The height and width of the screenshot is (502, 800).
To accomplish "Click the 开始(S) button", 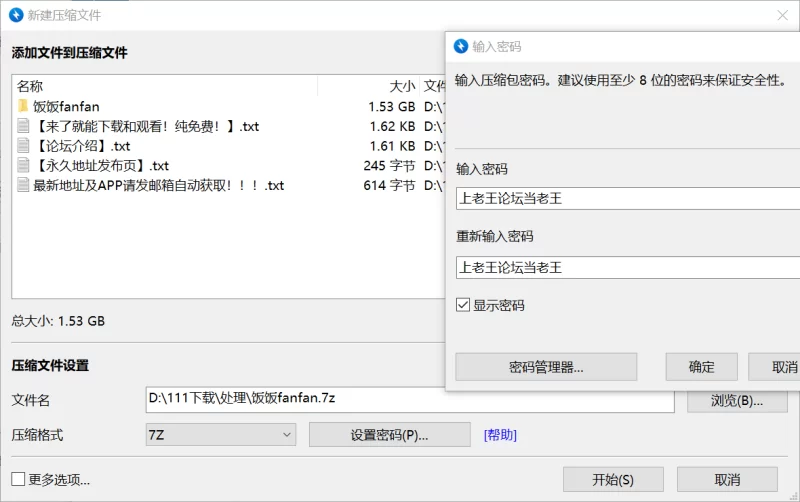I will pos(613,480).
